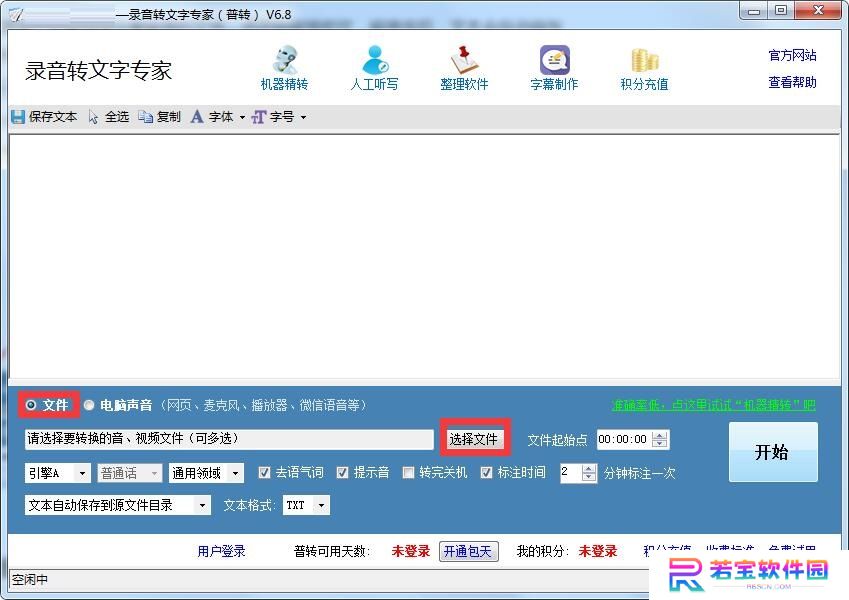Click the file path input field

click(x=229, y=439)
